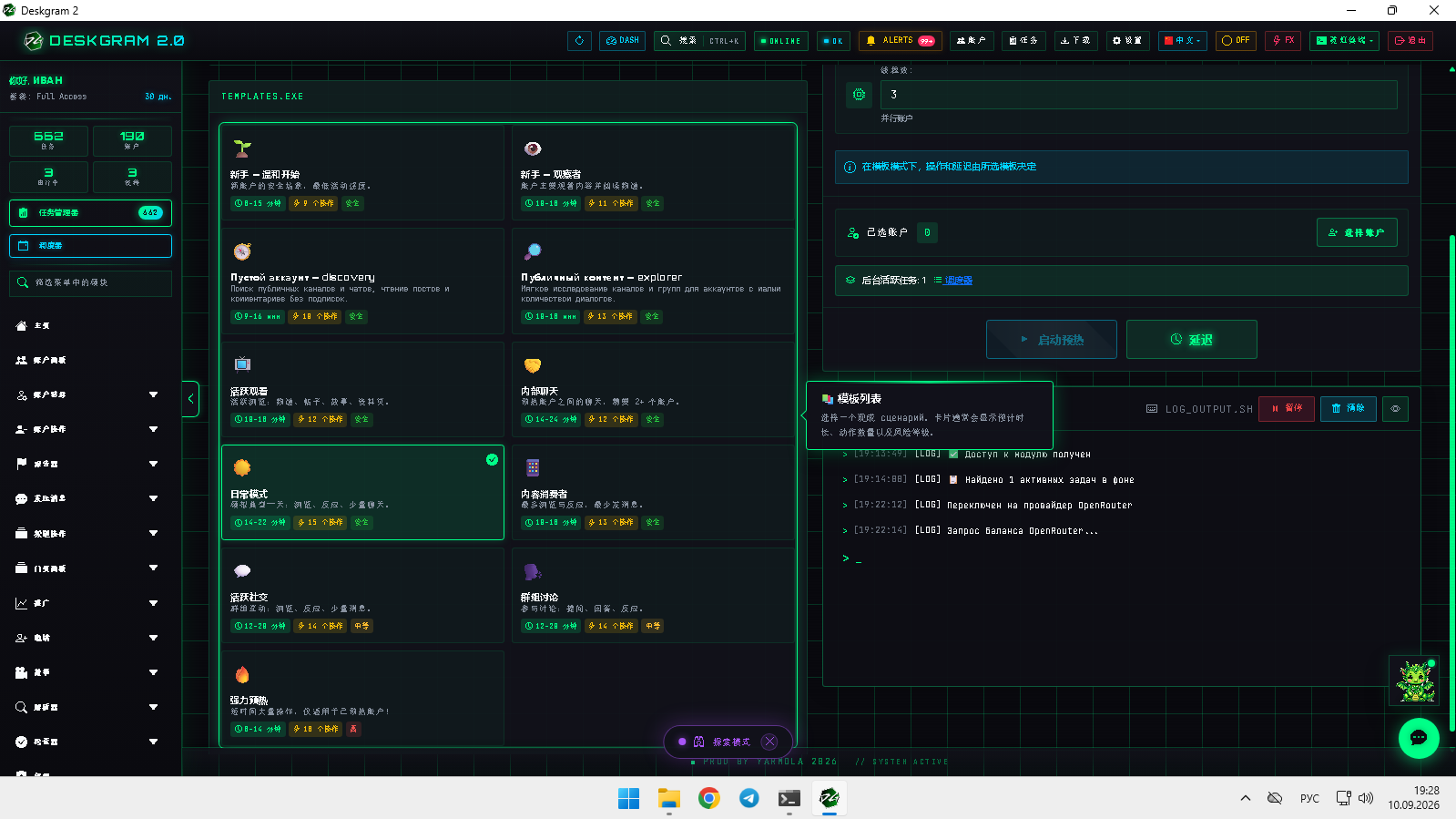Follow the scheduler link beside background tasks
Screen dimensions: 1456x819
[x=958, y=281]
